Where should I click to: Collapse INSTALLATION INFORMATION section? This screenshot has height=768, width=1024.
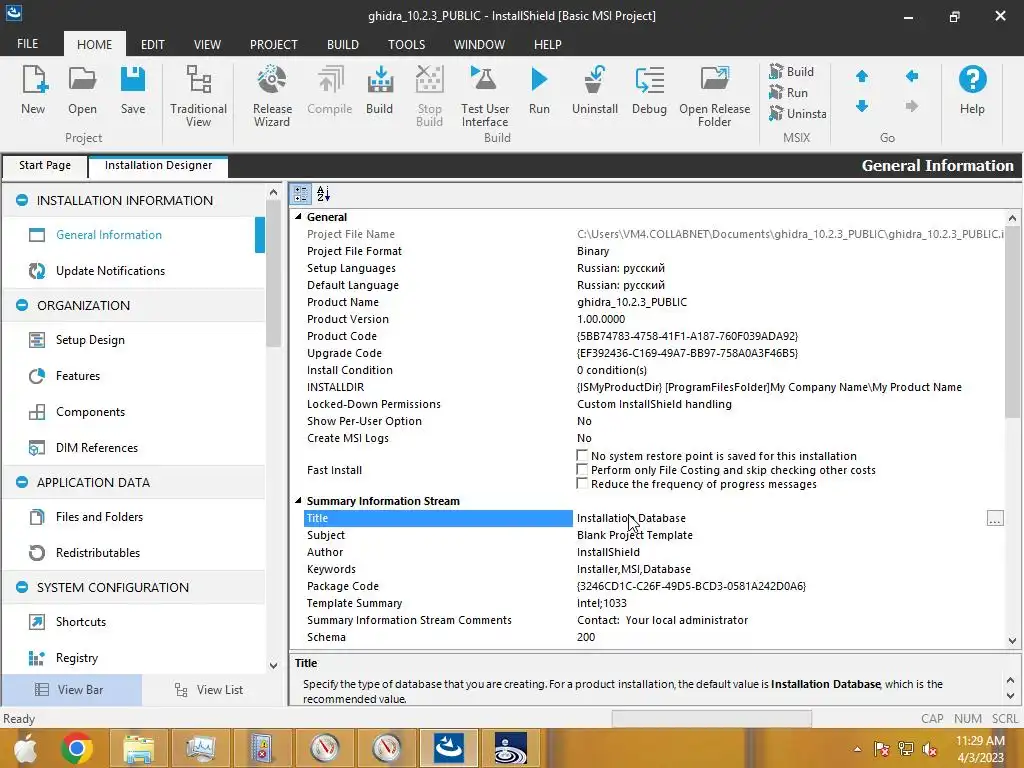22,200
